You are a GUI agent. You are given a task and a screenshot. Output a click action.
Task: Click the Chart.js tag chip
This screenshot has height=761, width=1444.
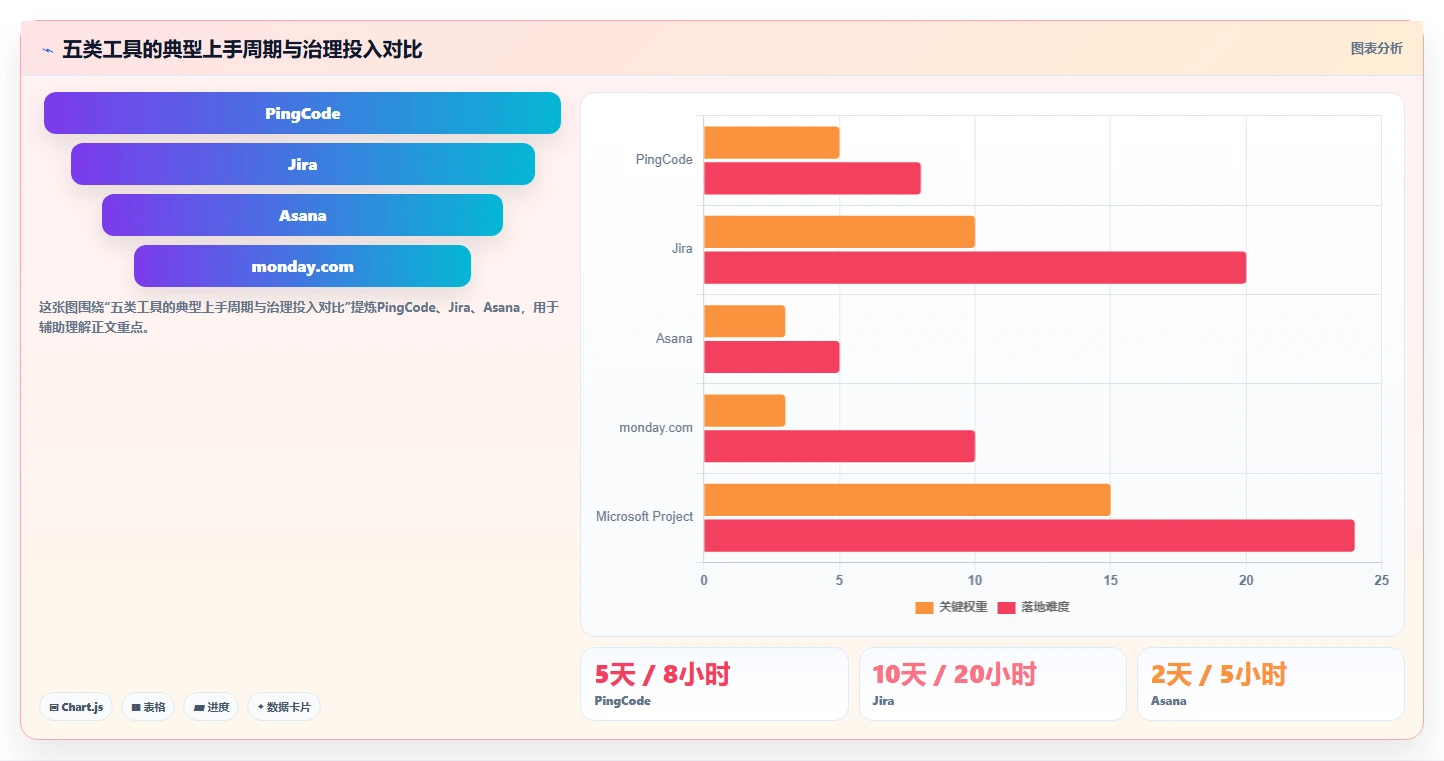[76, 707]
